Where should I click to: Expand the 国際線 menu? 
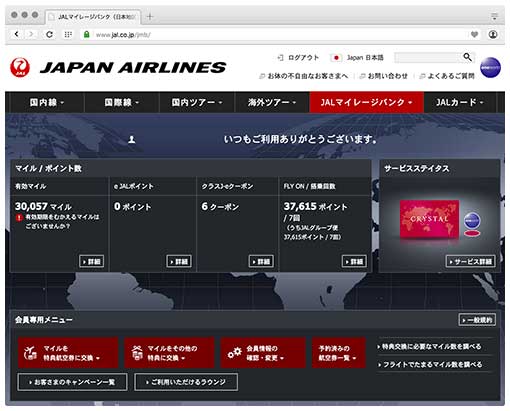122,102
